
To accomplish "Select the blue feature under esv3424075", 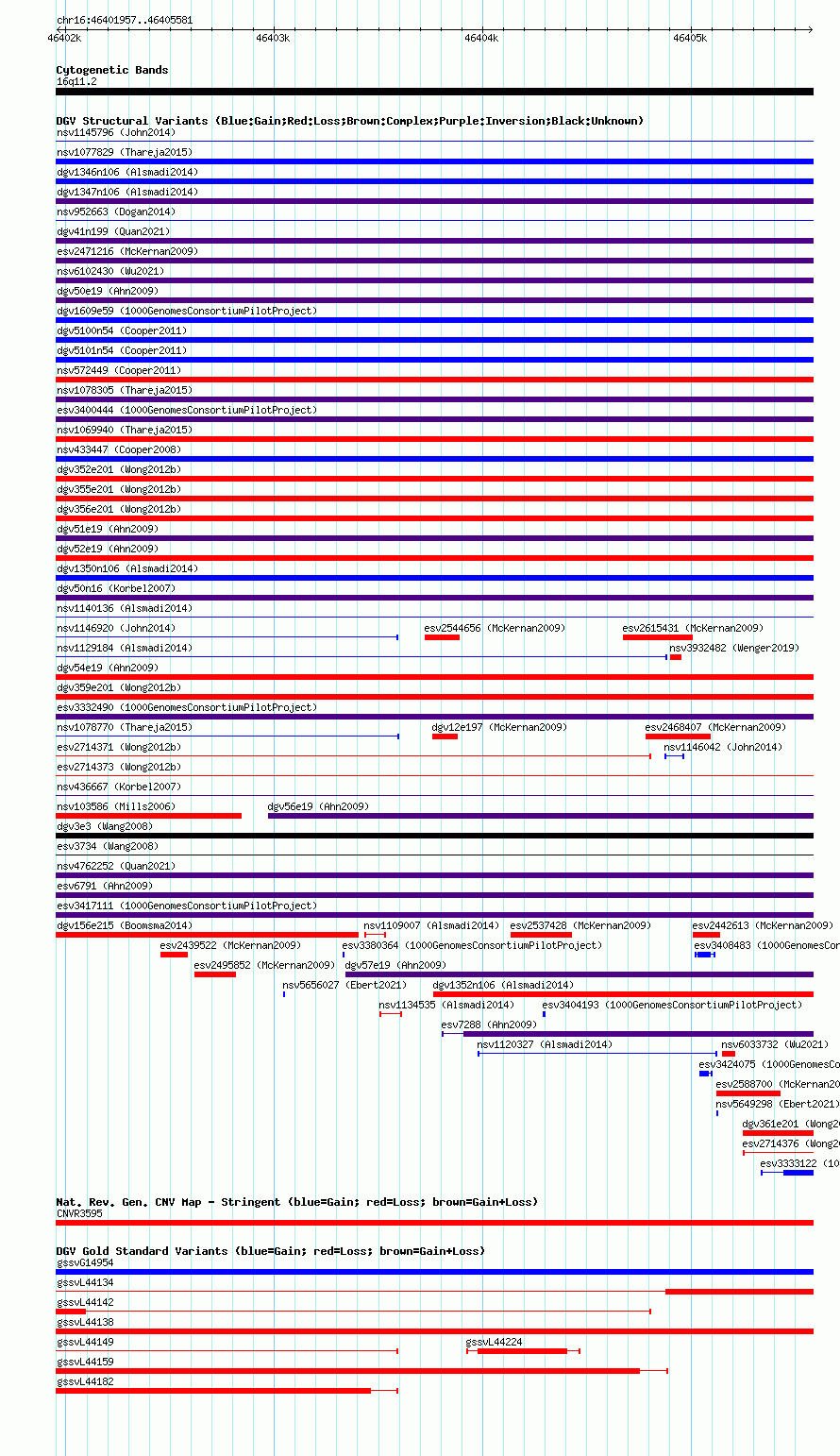I will 705,1074.
